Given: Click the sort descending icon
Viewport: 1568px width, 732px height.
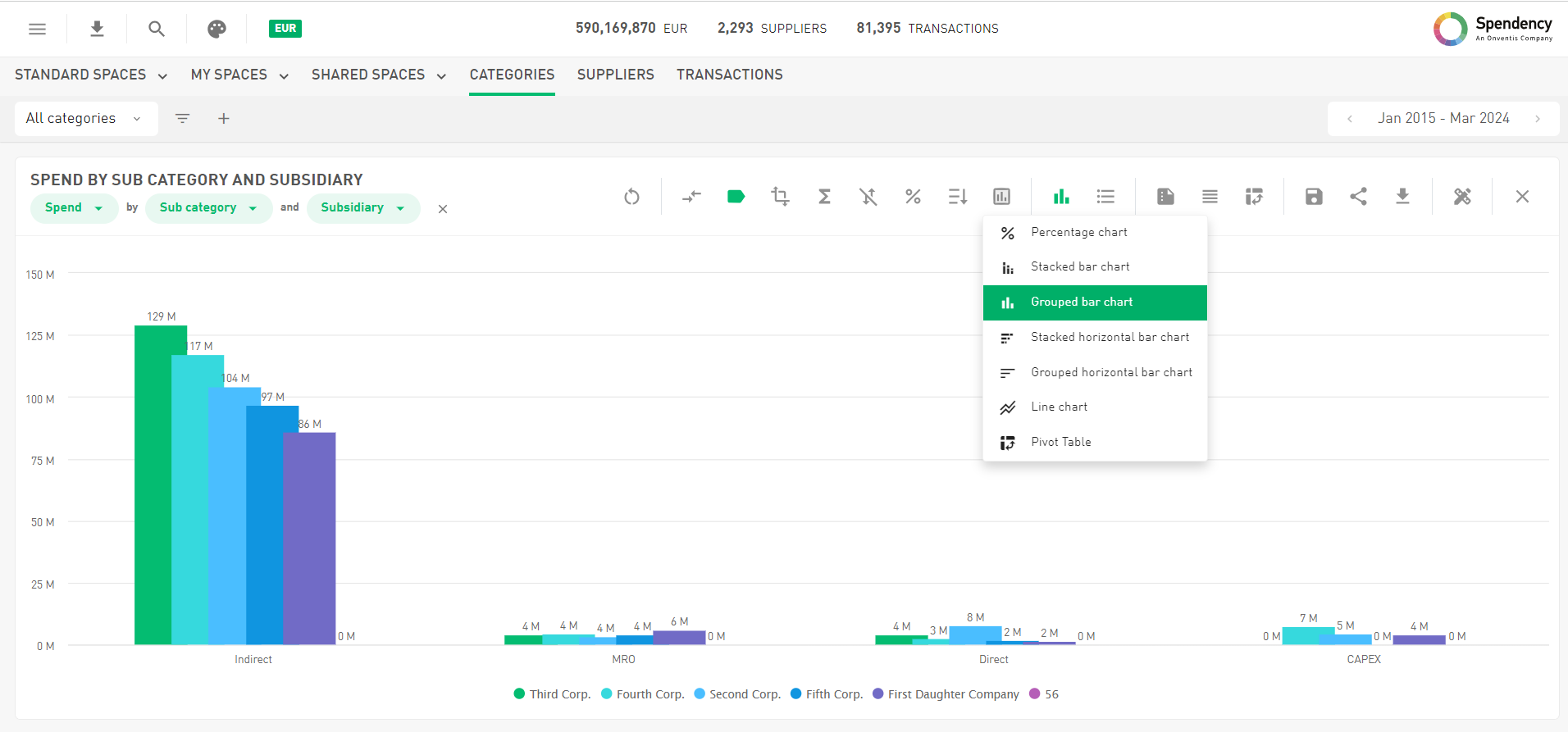Looking at the screenshot, I should coord(957,197).
